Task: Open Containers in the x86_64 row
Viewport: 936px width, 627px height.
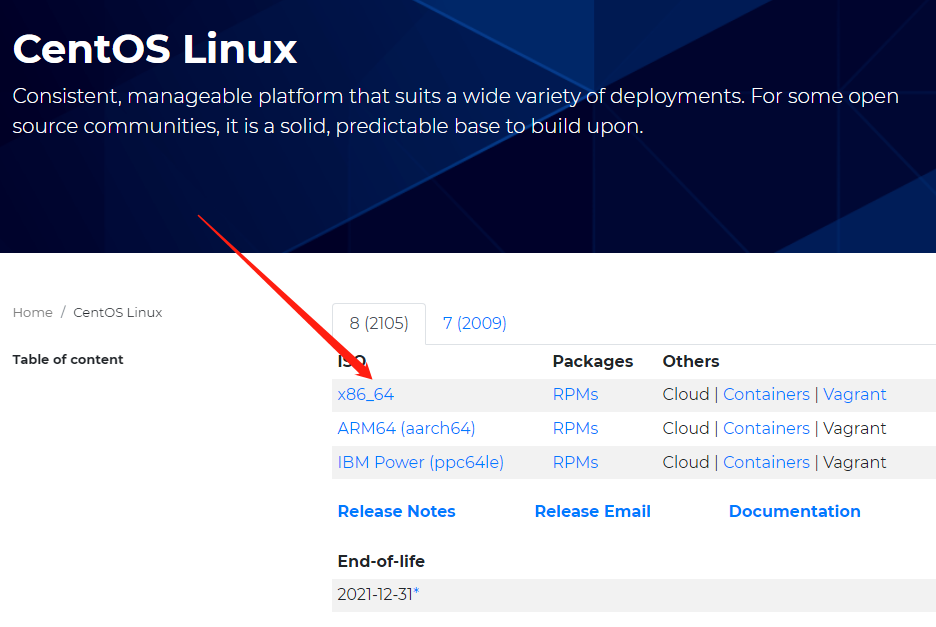Action: [x=766, y=395]
